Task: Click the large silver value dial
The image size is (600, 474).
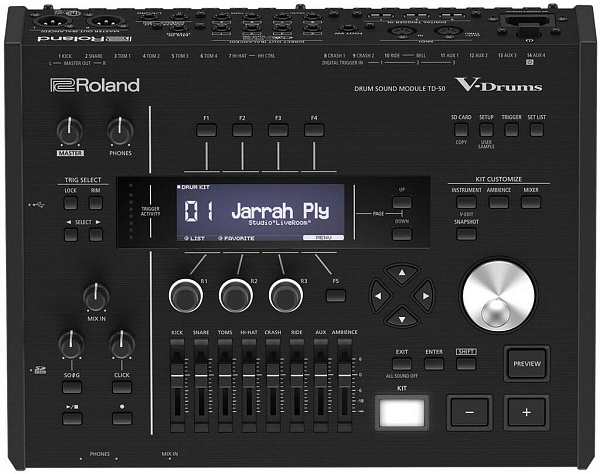Action: (x=498, y=296)
